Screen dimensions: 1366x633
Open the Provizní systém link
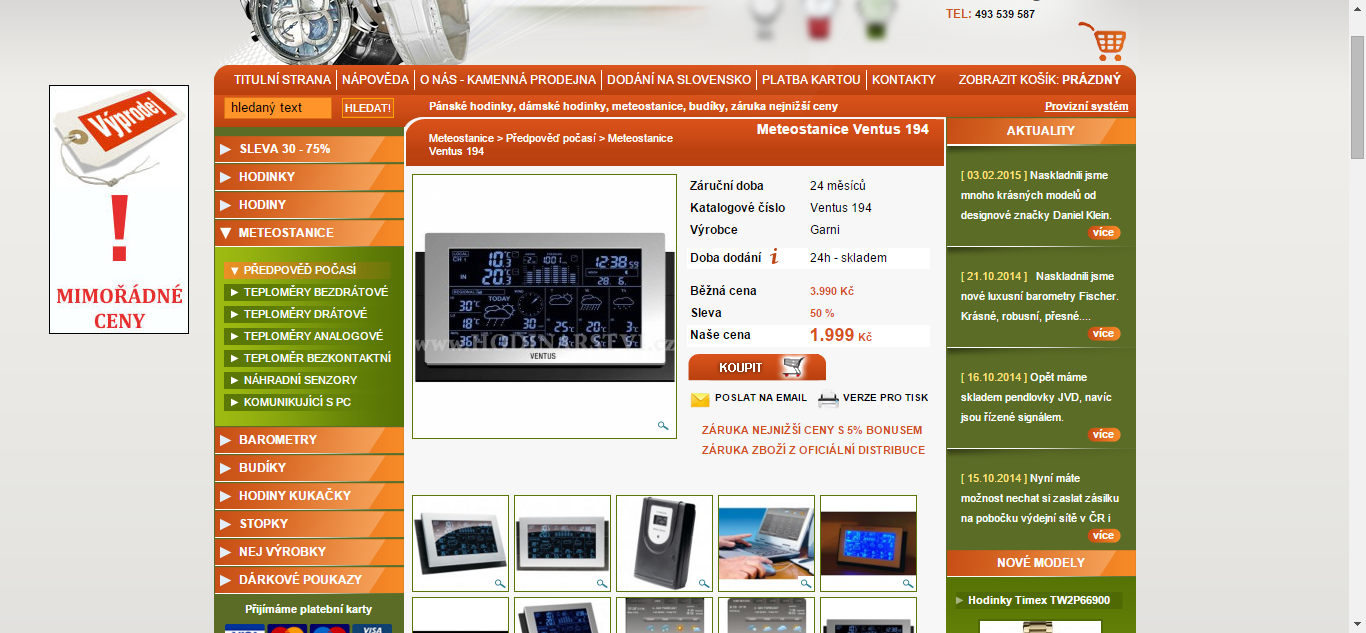[x=1087, y=106]
